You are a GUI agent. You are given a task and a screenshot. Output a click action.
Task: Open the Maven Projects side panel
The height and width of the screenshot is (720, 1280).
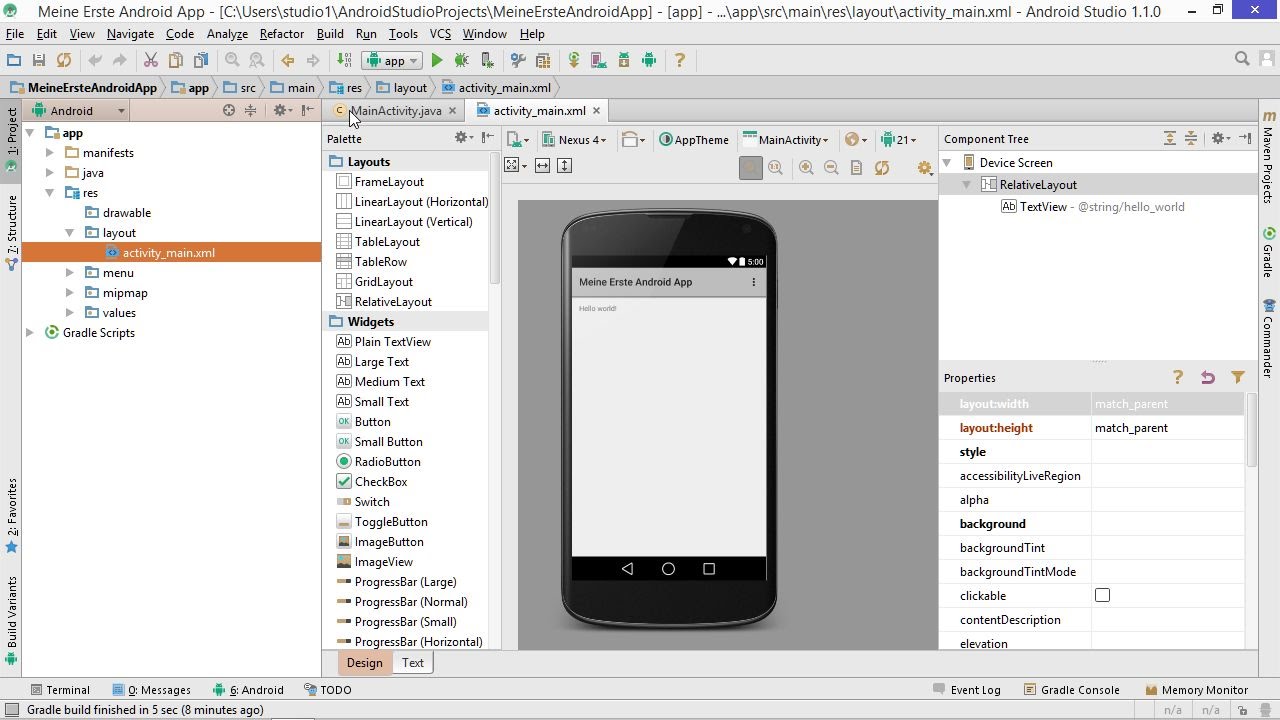pos(1268,157)
